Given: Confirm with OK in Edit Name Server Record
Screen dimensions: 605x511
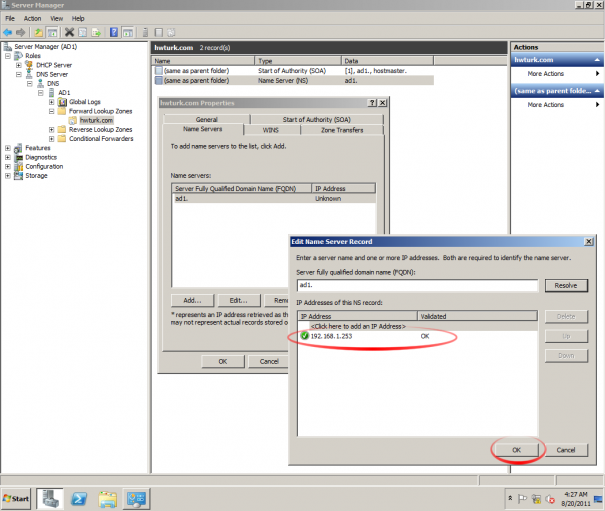Looking at the screenshot, I should pyautogui.click(x=517, y=450).
